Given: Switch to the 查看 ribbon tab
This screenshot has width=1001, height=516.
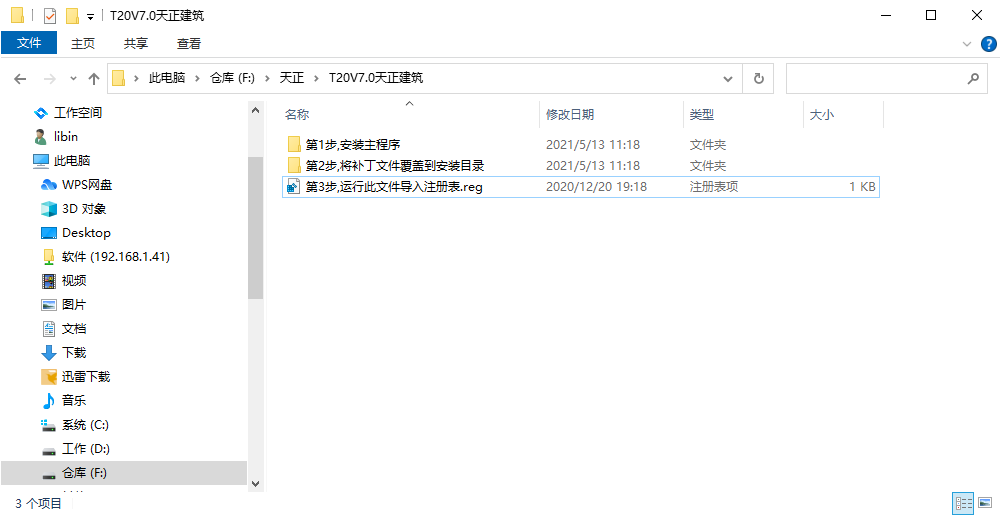Looking at the screenshot, I should point(188,43).
